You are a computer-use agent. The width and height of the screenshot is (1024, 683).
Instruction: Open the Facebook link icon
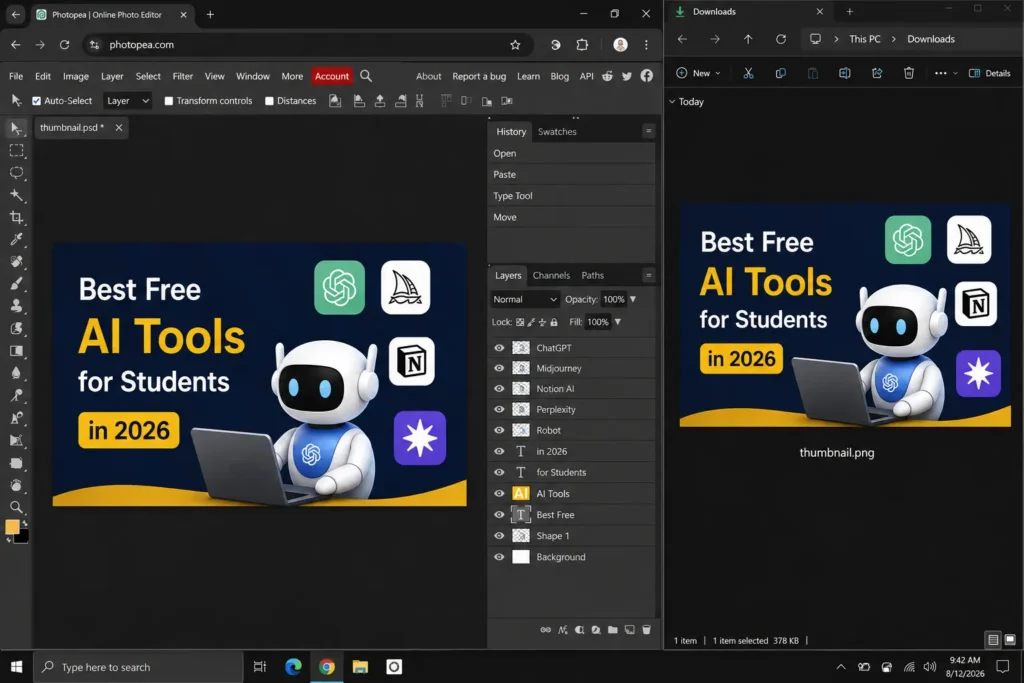[x=647, y=76]
